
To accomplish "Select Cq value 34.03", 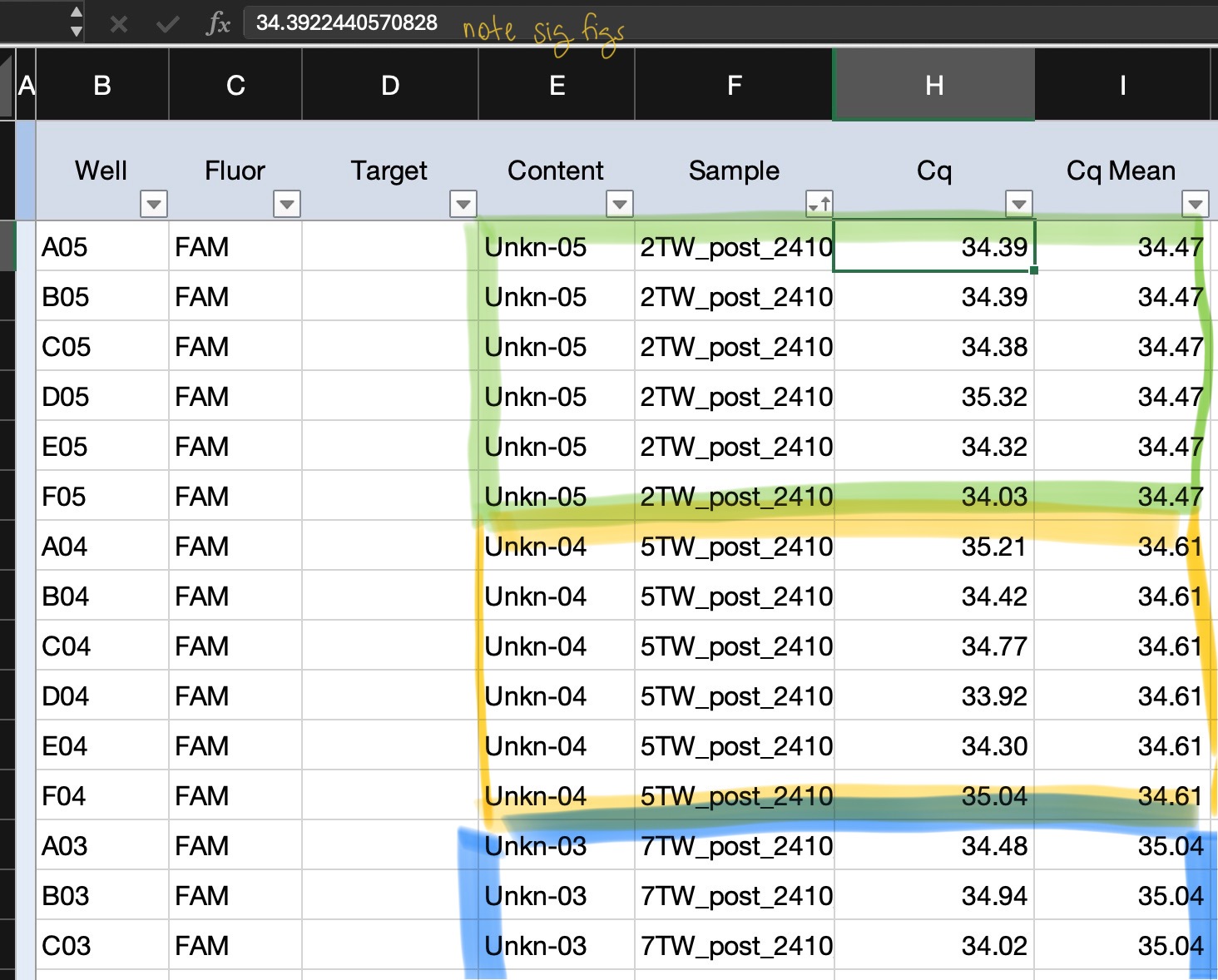I will tap(934, 496).
